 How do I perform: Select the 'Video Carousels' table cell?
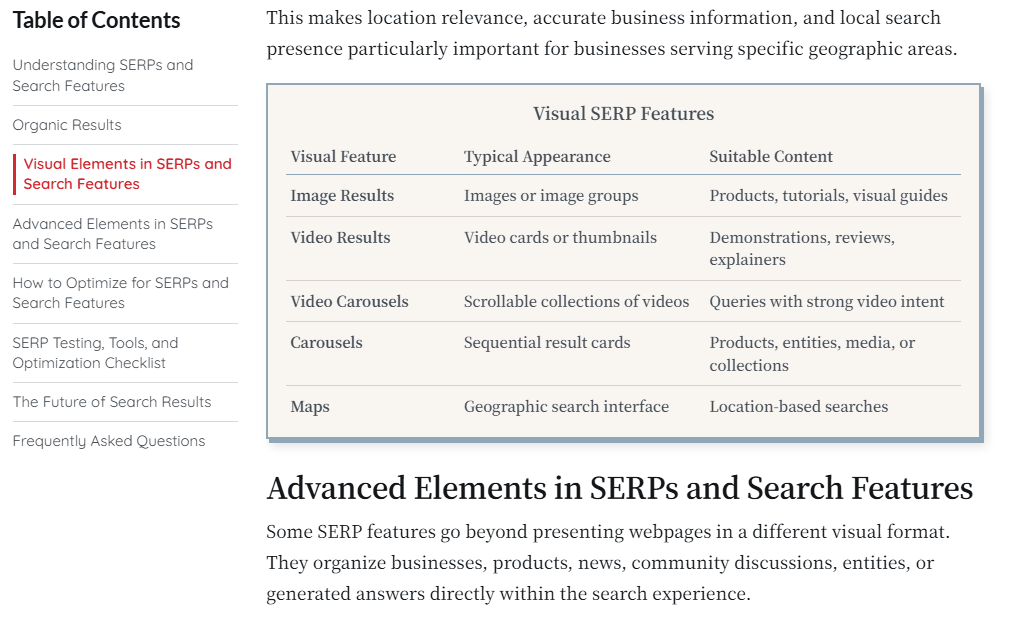[x=349, y=302]
